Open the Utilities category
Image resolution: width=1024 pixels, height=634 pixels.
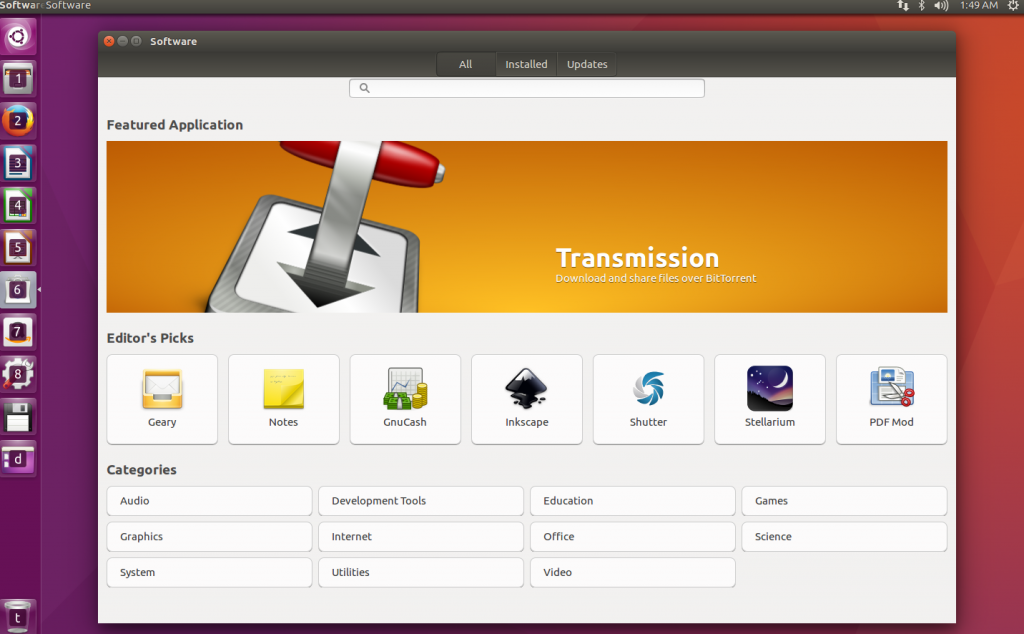(x=421, y=573)
